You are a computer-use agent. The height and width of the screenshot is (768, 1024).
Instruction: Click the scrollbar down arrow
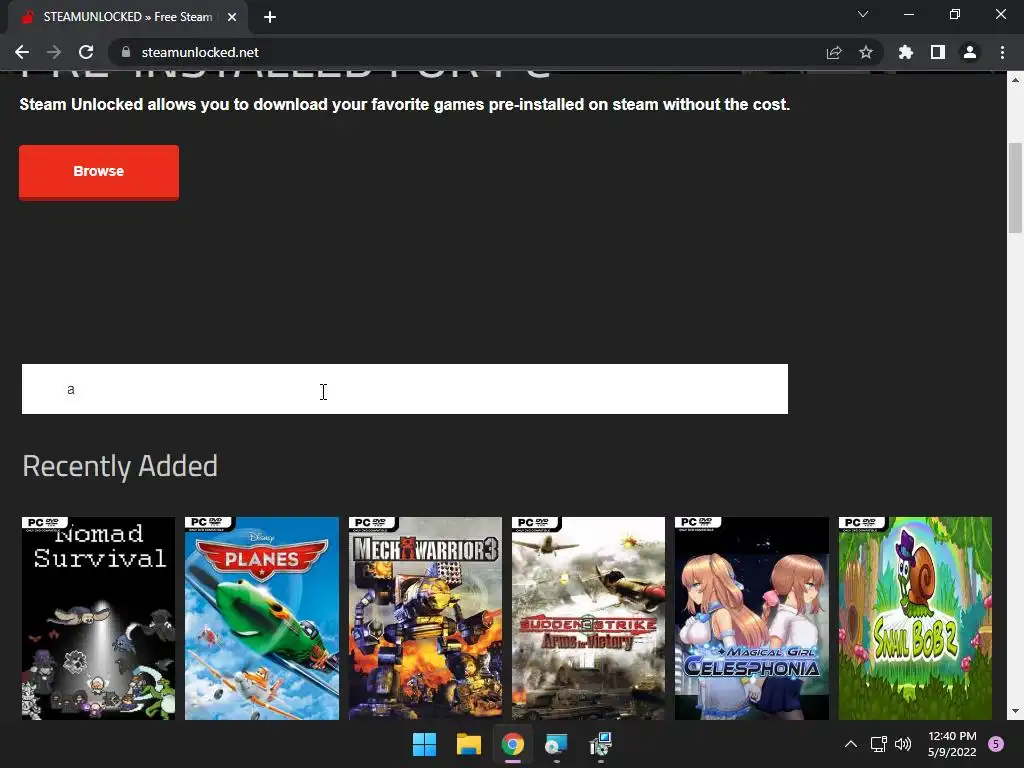tap(1015, 711)
